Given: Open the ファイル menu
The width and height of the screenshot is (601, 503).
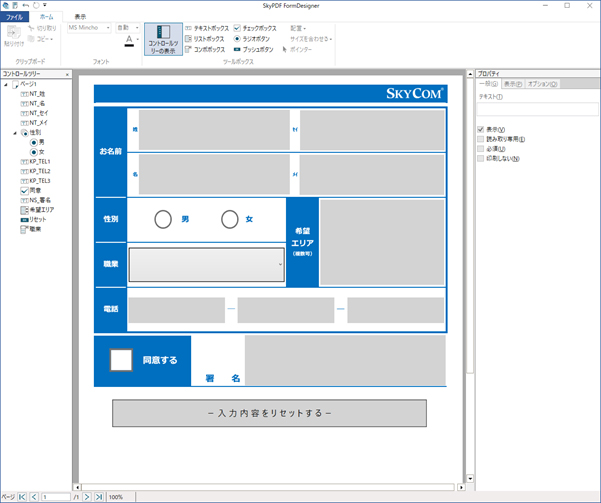Looking at the screenshot, I should tap(14, 17).
